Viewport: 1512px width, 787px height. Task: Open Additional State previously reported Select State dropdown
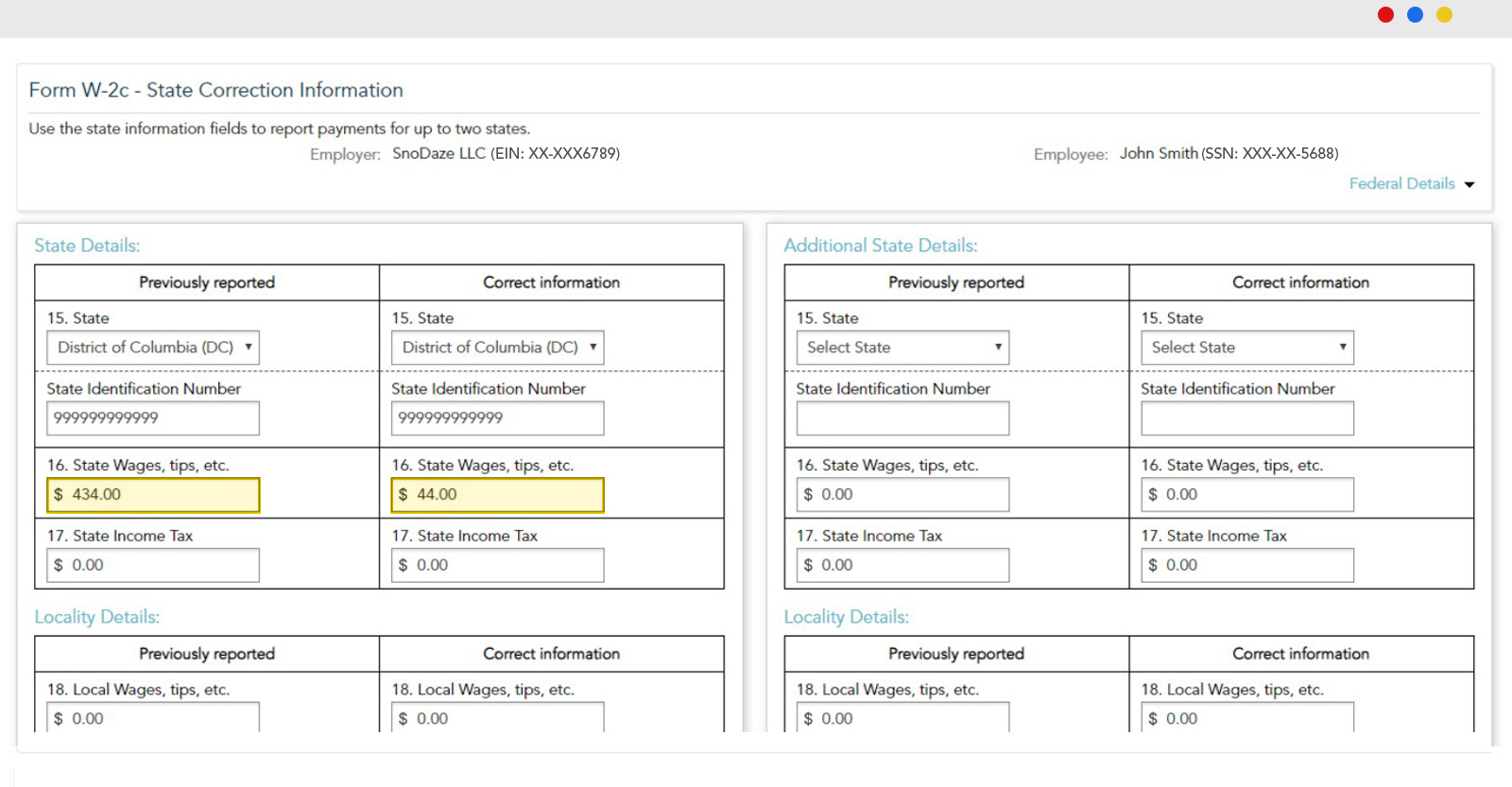(x=902, y=348)
